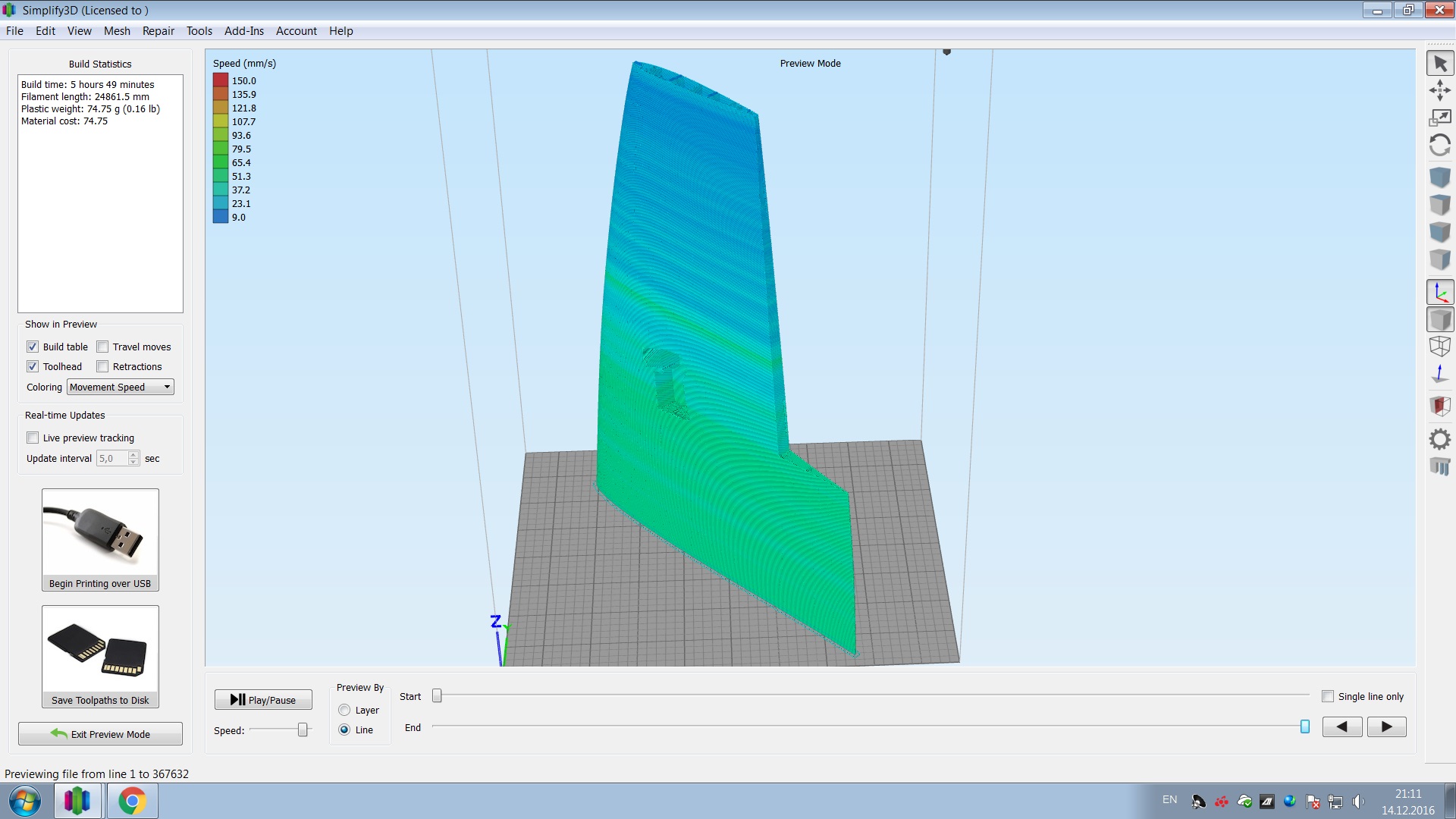
Task: Open the Coloring Movement Speed dropdown
Action: [121, 388]
